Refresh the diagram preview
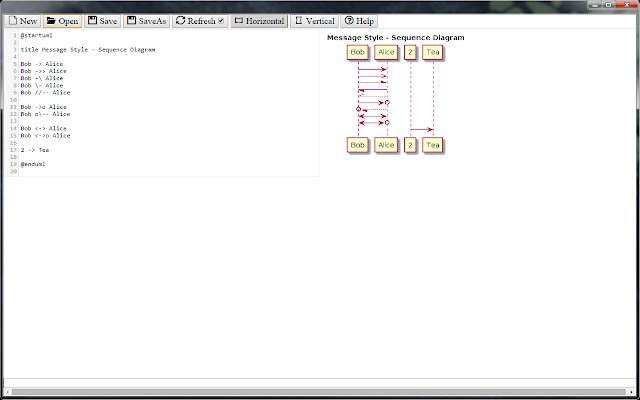This screenshot has height=400, width=640. [x=196, y=21]
